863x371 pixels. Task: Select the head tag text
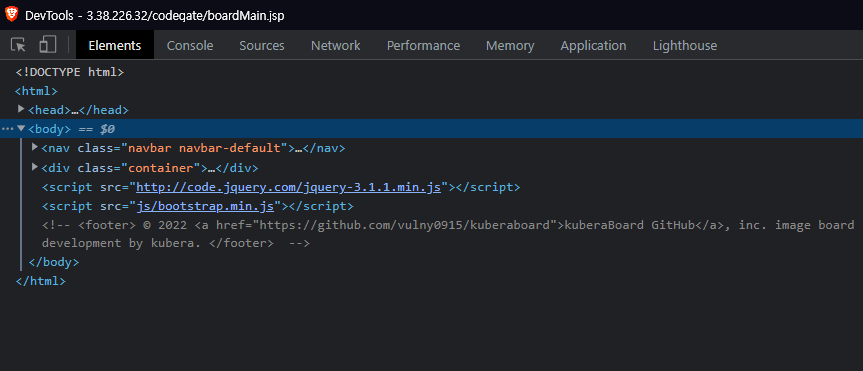pyautogui.click(x=78, y=110)
